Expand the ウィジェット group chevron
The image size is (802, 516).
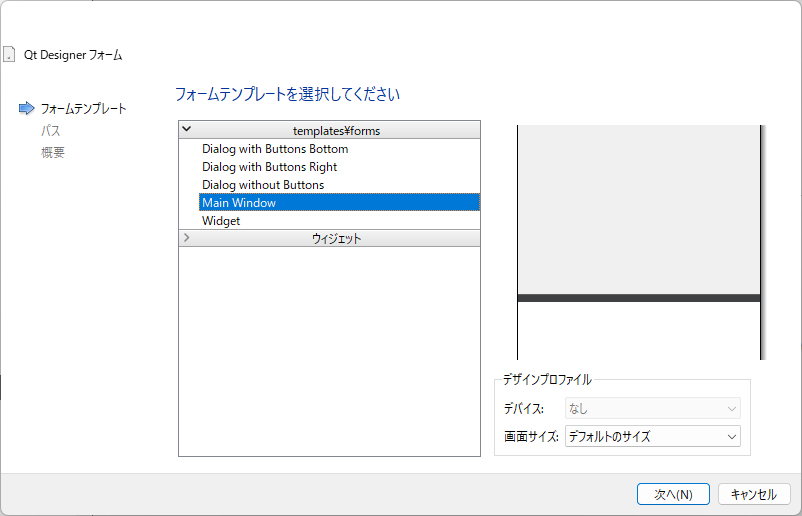187,238
